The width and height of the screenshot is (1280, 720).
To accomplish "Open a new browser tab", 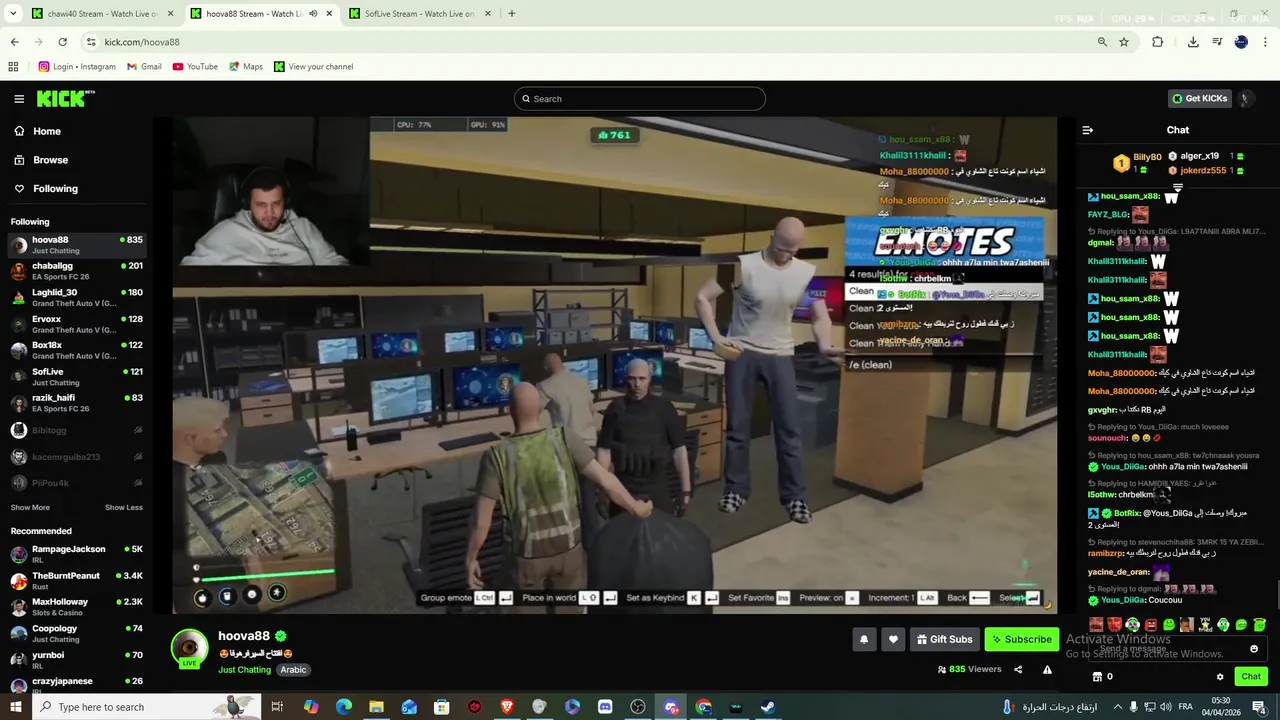I will (511, 14).
